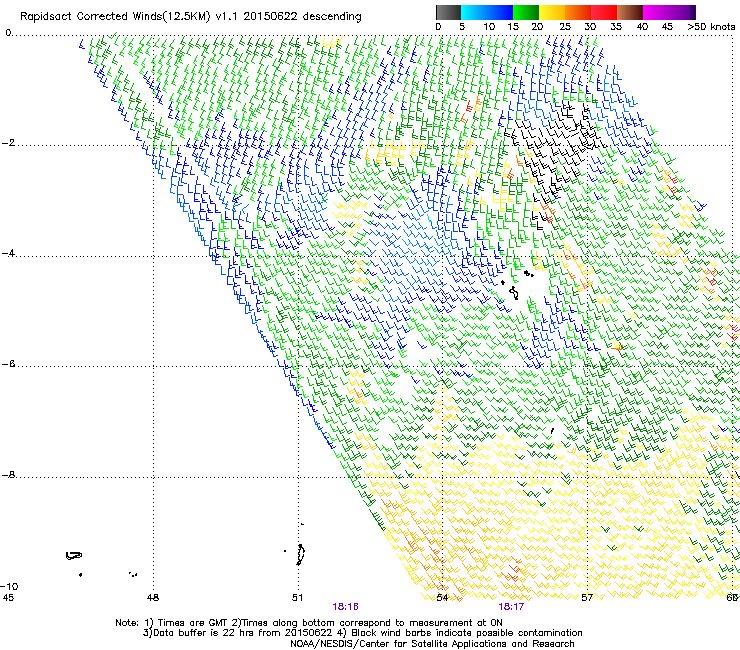Screen dimensions: 740x650
Task: Click the brown 35–40 knots legend swatch
Action: pyautogui.click(x=630, y=12)
